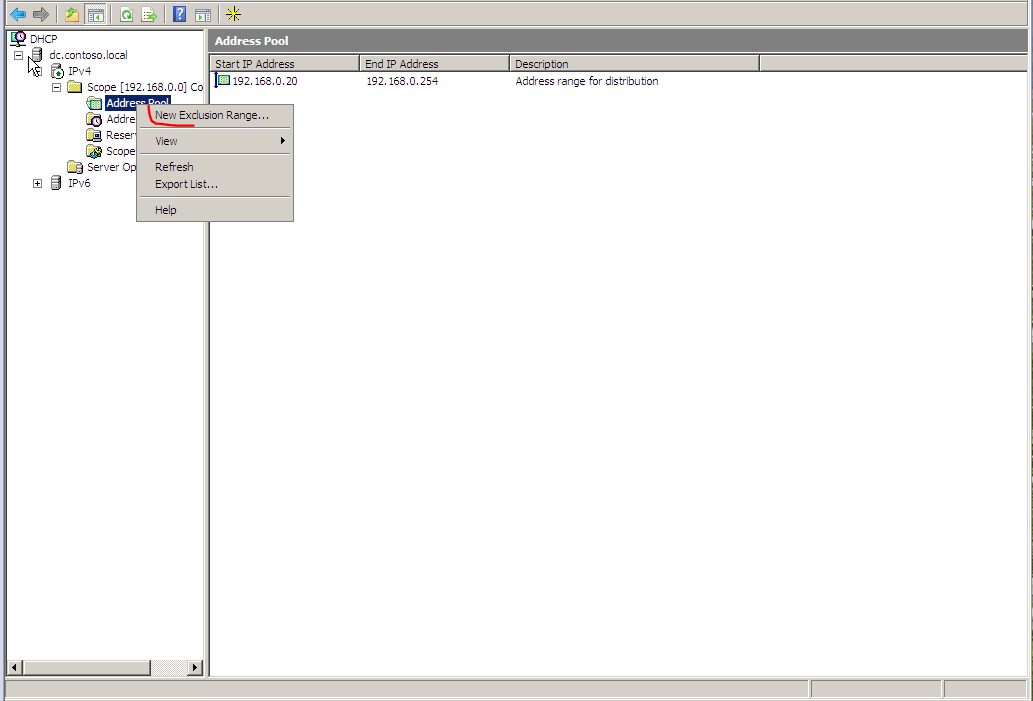Click the left arrow of tree horizontal scrollbar

click(x=14, y=667)
